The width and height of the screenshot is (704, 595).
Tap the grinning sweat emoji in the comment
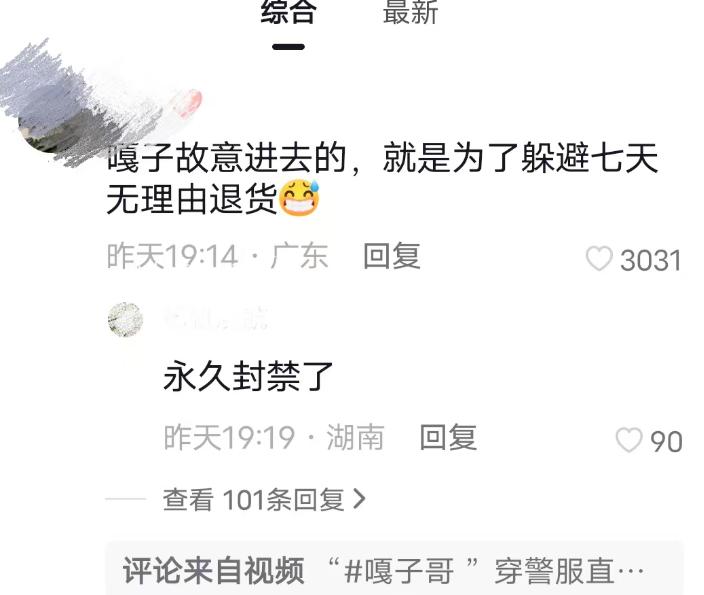coord(299,198)
